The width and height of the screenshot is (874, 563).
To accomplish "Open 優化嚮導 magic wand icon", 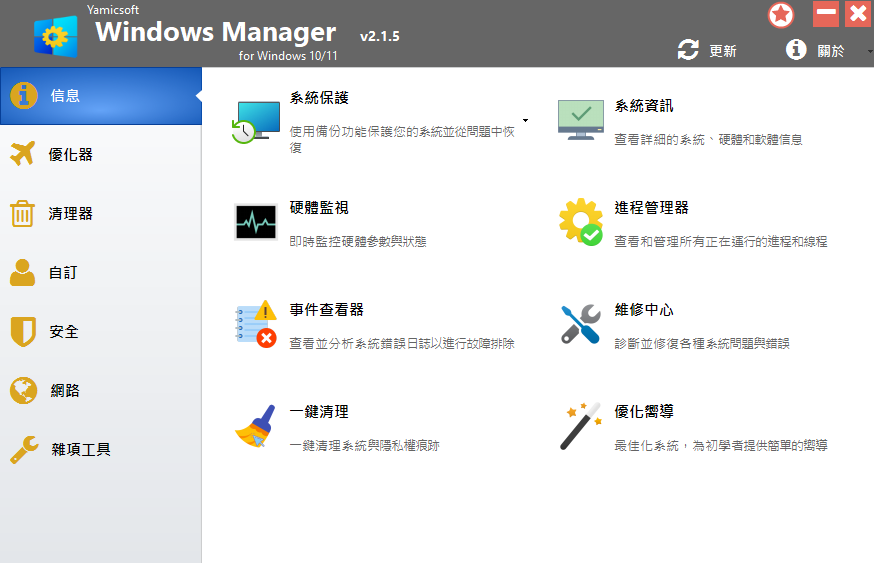I will click(581, 426).
